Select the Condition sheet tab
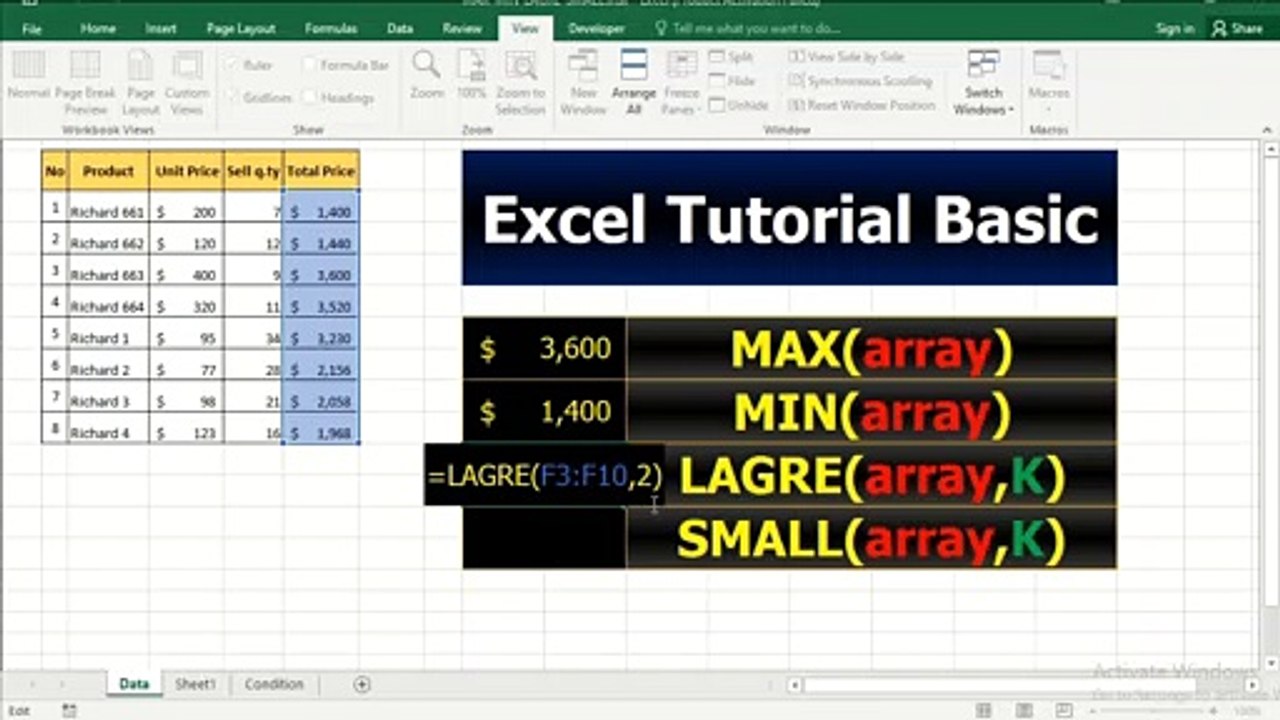 274,684
